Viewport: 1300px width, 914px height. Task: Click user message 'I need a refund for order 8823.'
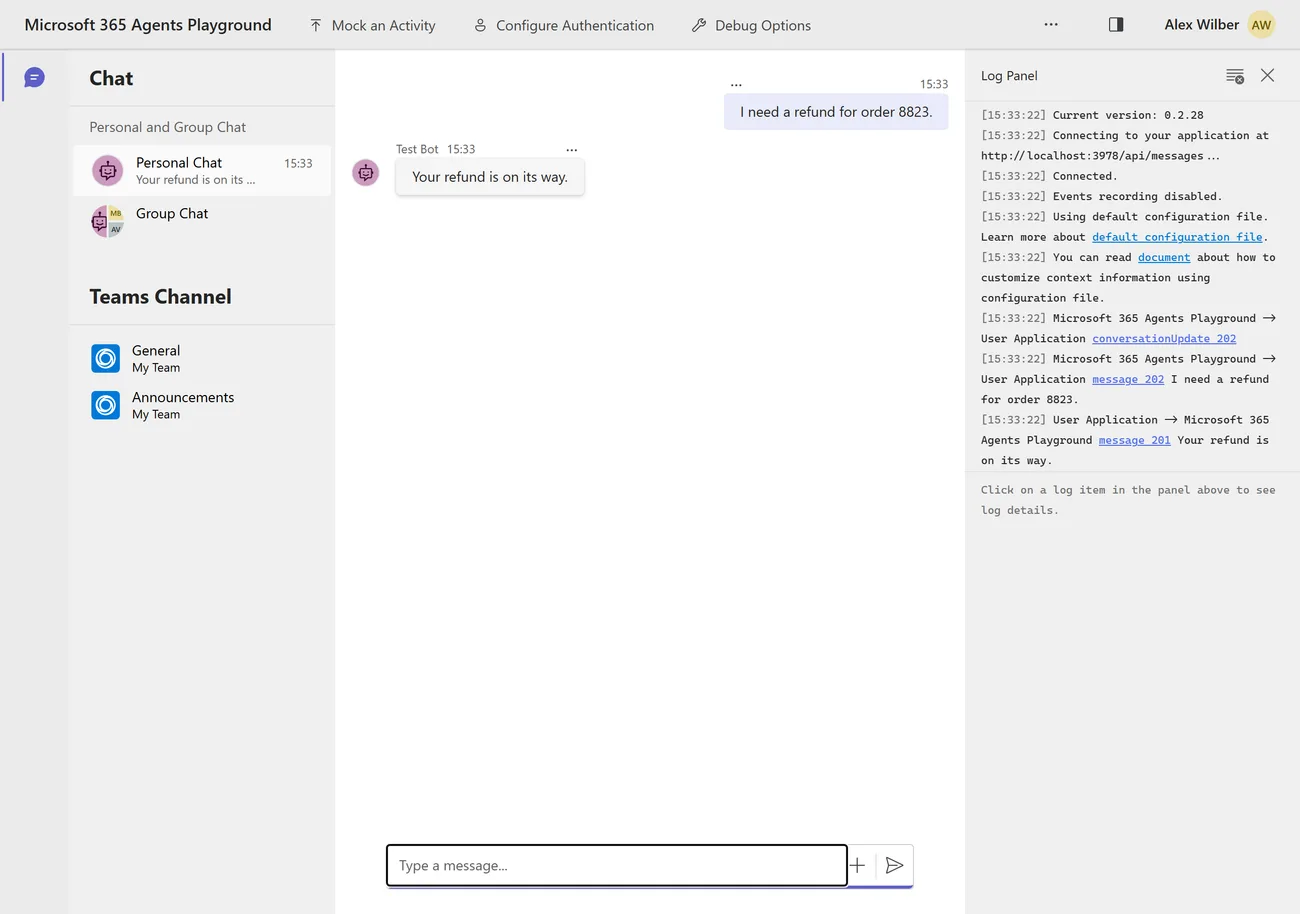(836, 112)
